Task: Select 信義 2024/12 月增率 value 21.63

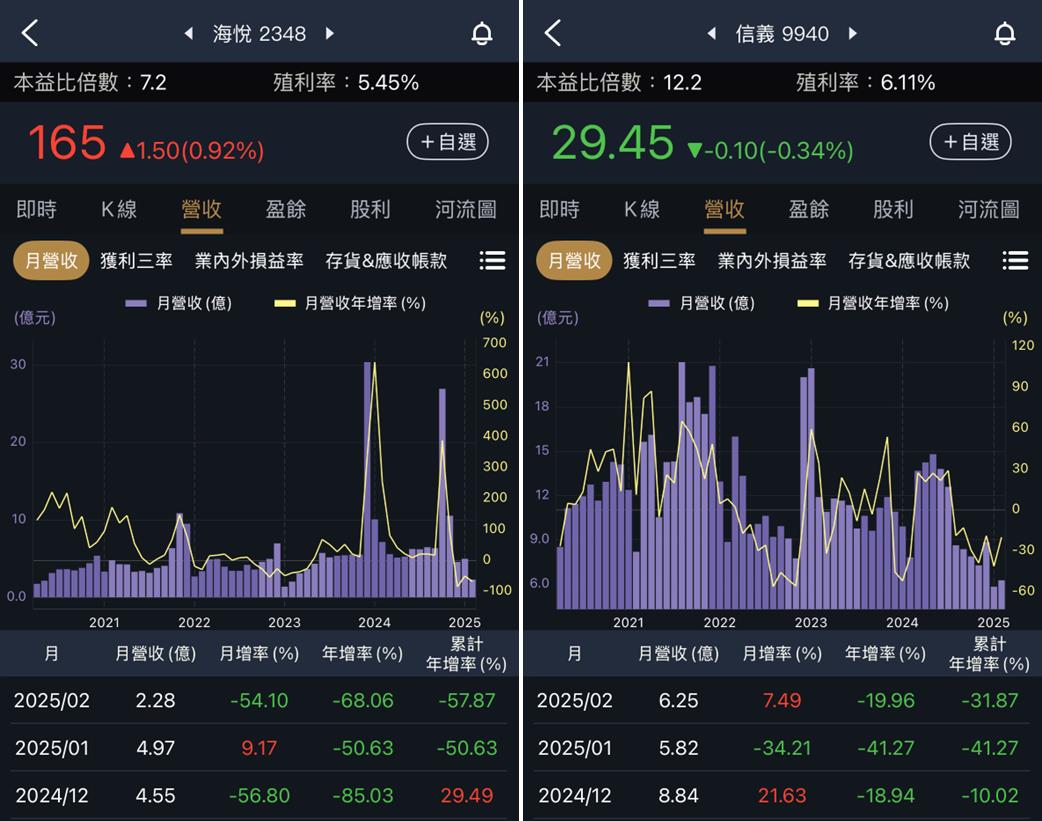Action: (x=782, y=795)
